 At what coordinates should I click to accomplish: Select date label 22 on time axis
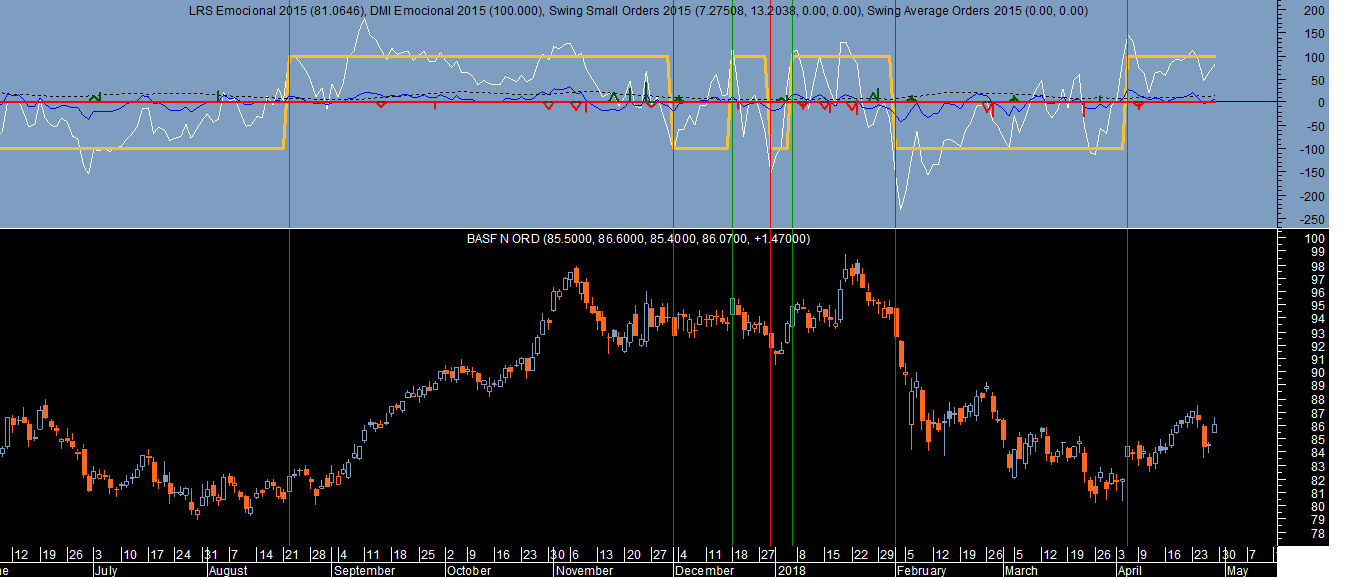click(859, 554)
